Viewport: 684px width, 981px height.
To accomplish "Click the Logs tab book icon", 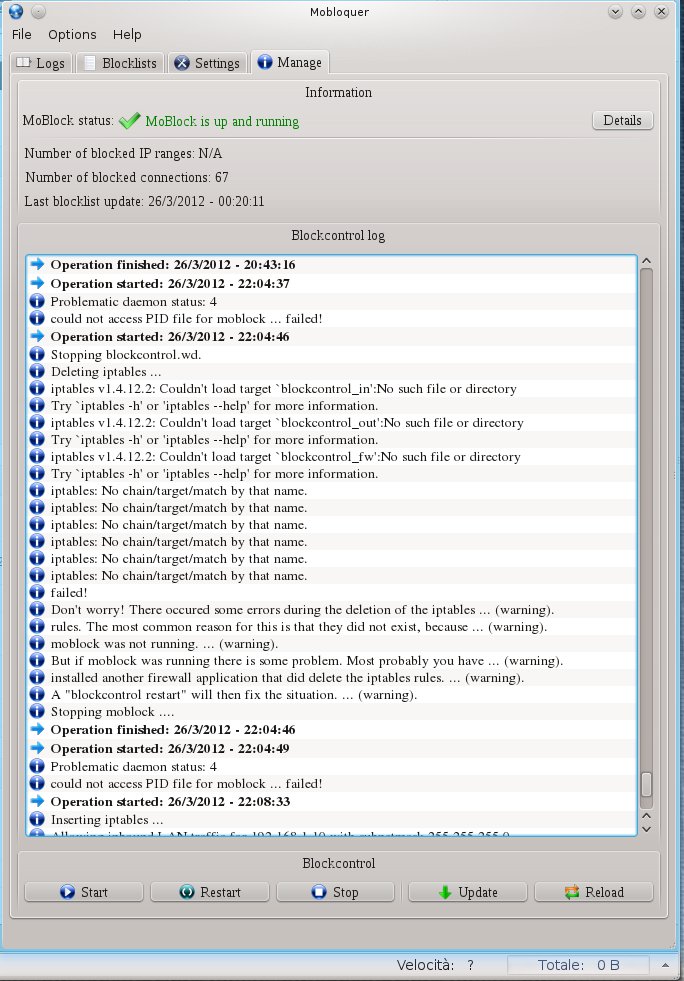I will 24,63.
